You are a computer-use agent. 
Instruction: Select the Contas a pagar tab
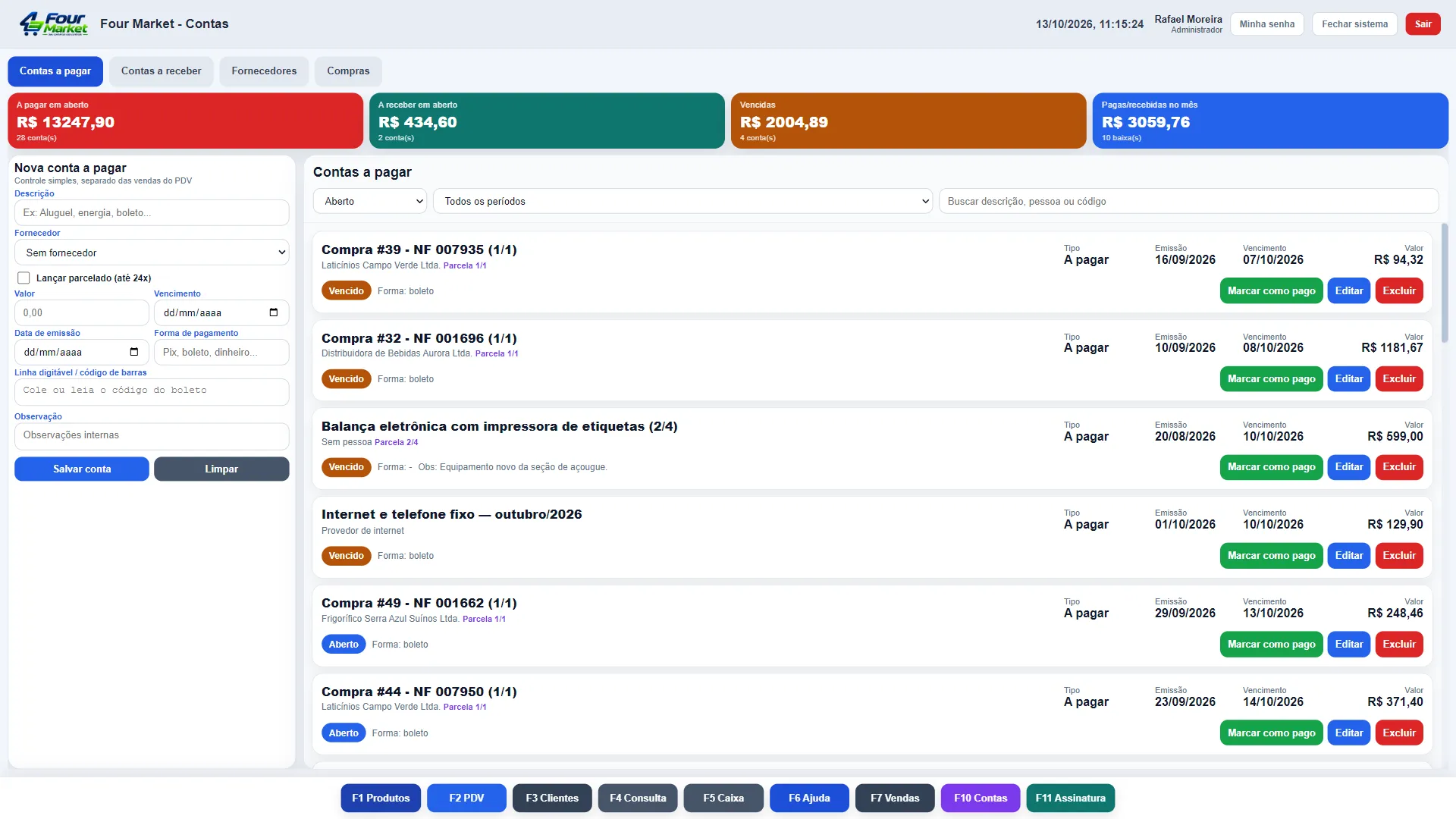coord(55,71)
